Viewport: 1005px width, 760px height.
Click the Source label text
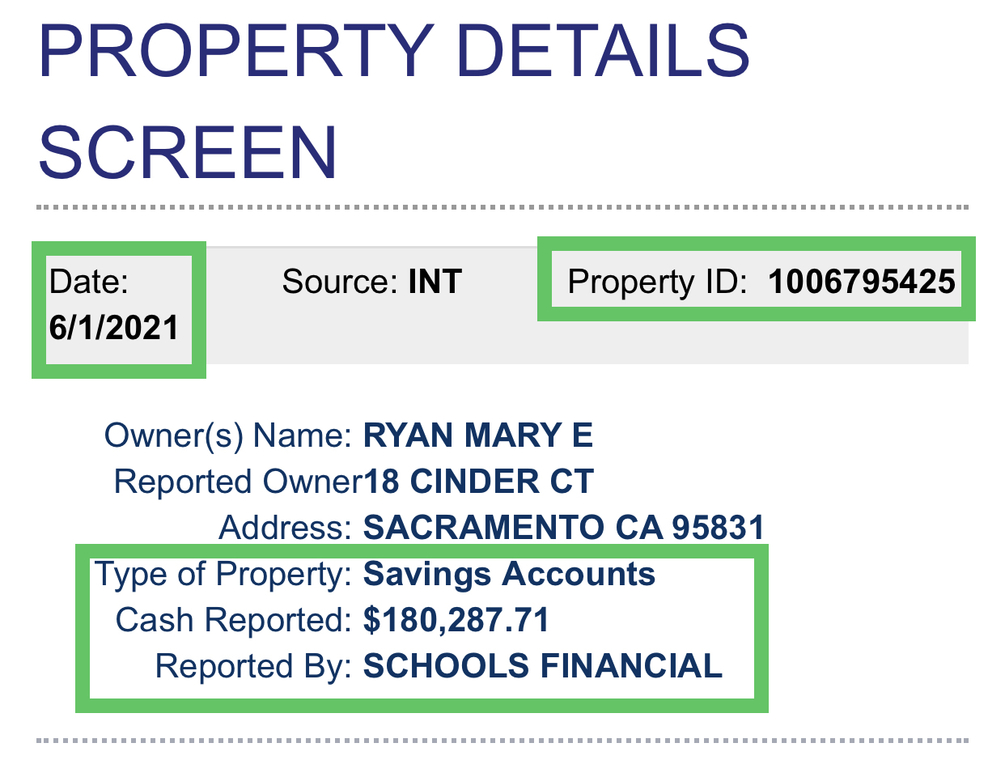340,282
